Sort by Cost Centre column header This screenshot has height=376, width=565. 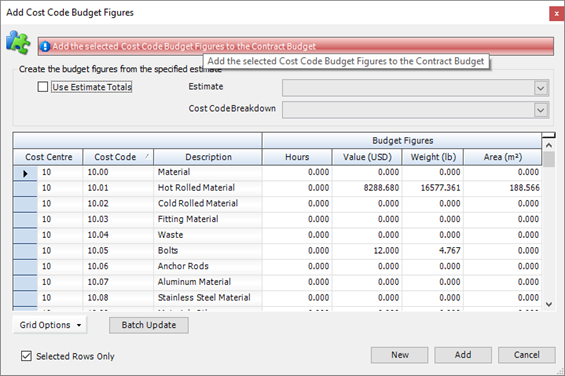pyautogui.click(x=48, y=157)
